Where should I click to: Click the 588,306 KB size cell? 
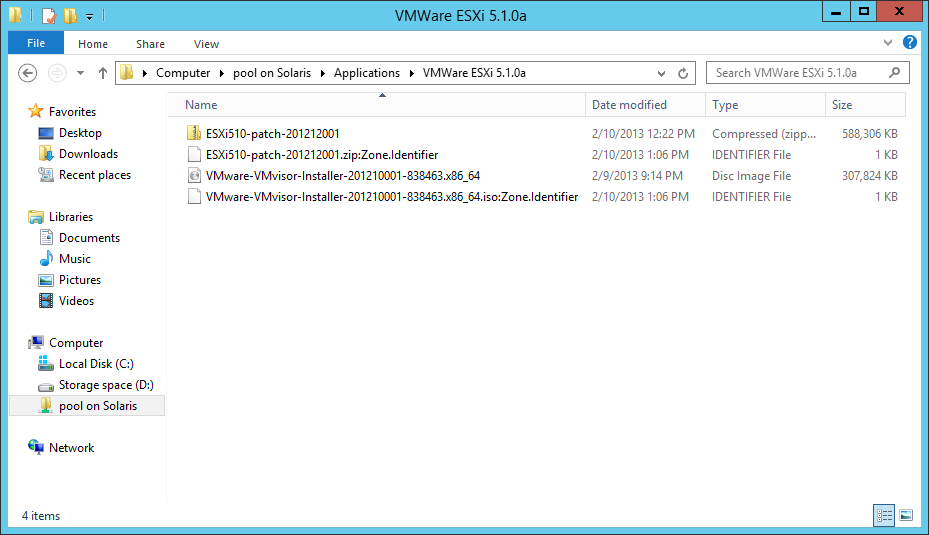870,134
